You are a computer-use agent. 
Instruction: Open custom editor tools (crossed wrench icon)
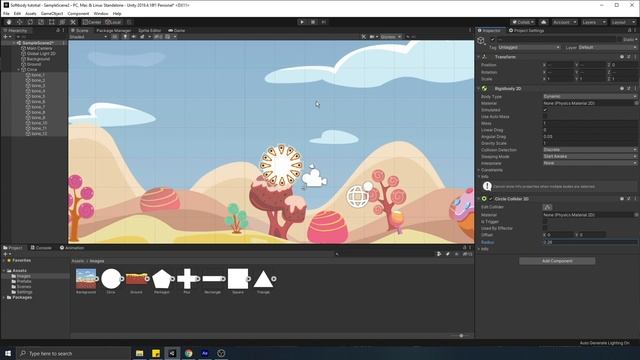73,22
